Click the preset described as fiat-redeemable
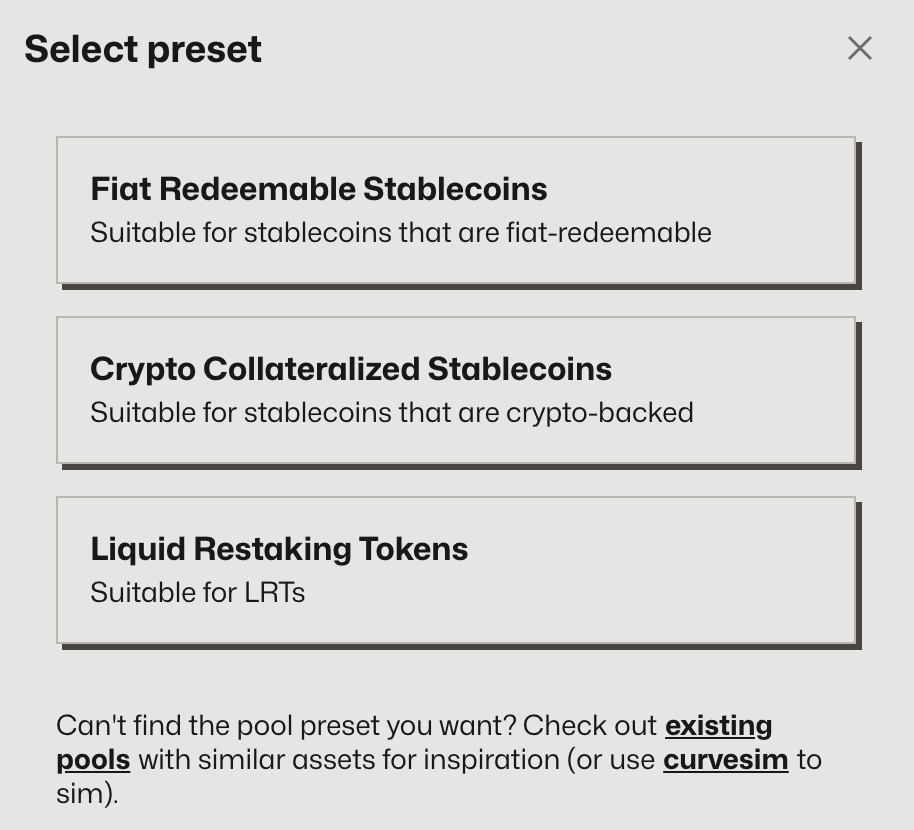Screen dimensions: 914x830 click(456, 210)
